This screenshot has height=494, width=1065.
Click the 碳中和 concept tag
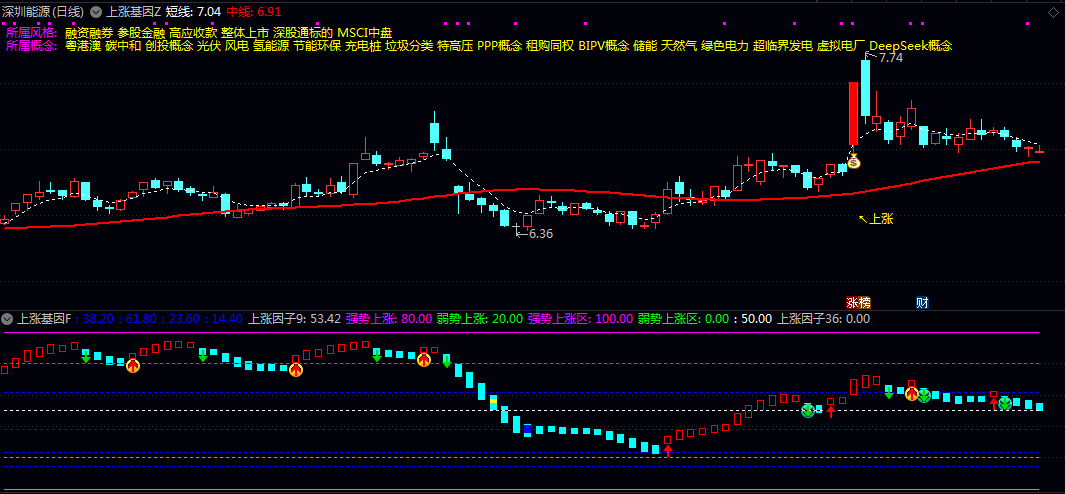click(123, 46)
